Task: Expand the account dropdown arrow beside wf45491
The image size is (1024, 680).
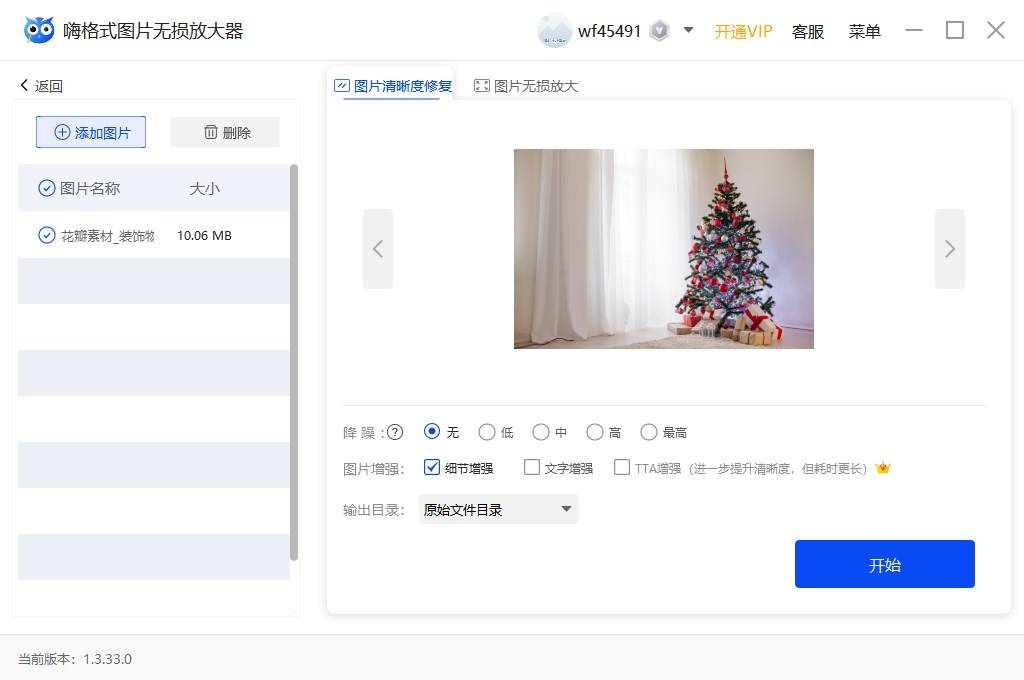Action: pos(688,30)
